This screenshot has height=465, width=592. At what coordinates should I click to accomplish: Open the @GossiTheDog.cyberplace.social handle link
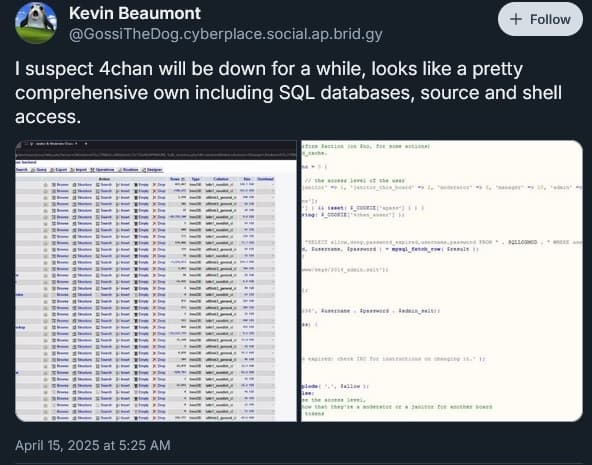click(226, 34)
